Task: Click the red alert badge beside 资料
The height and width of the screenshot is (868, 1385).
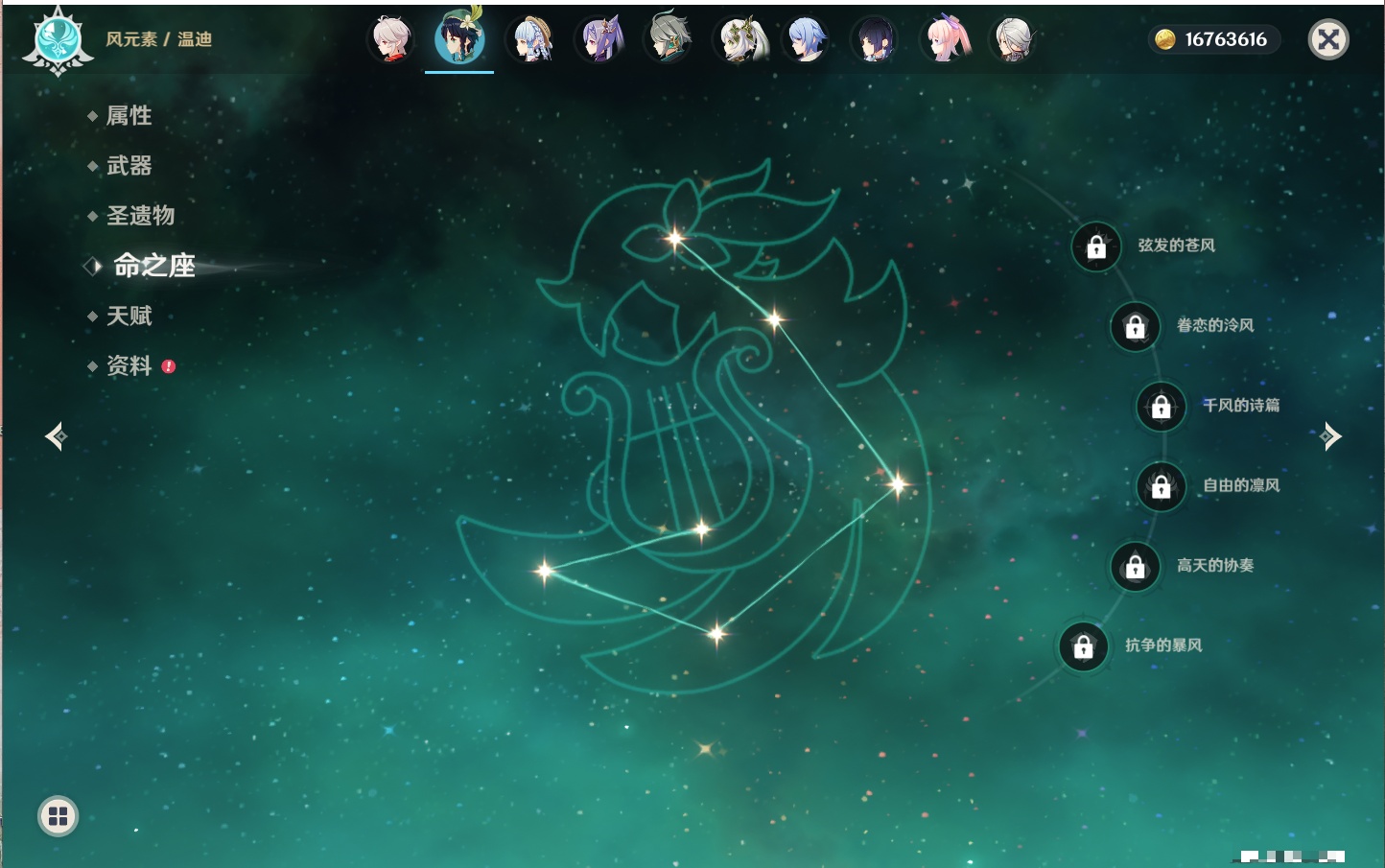Action: [x=169, y=366]
